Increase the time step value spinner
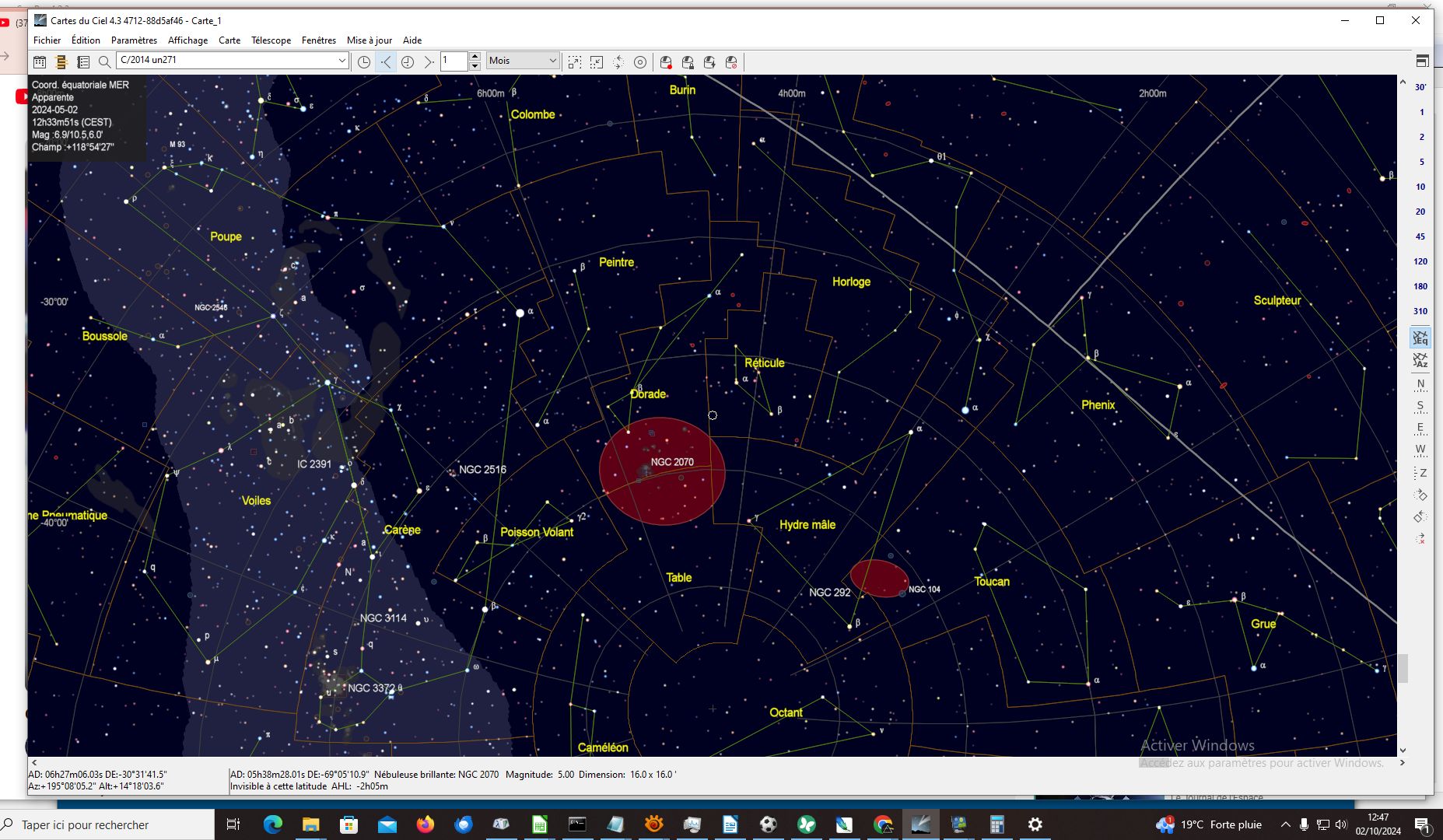The image size is (1443, 840). point(475,57)
